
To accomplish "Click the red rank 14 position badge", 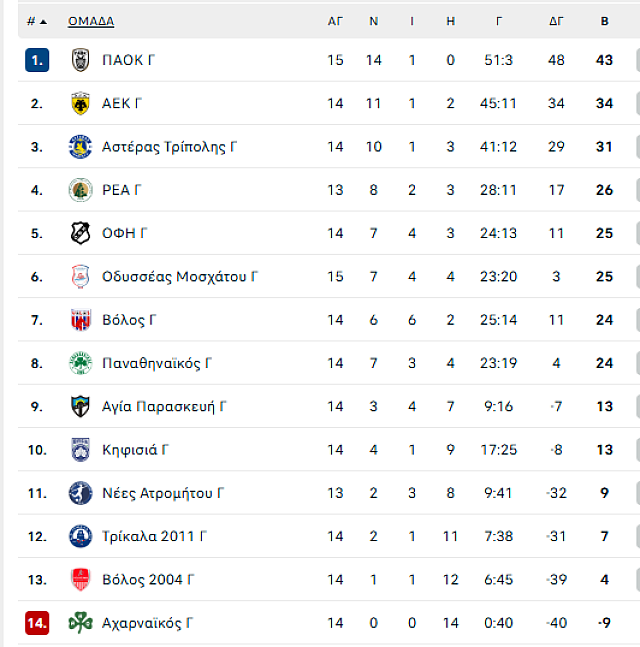I will pos(37,623).
